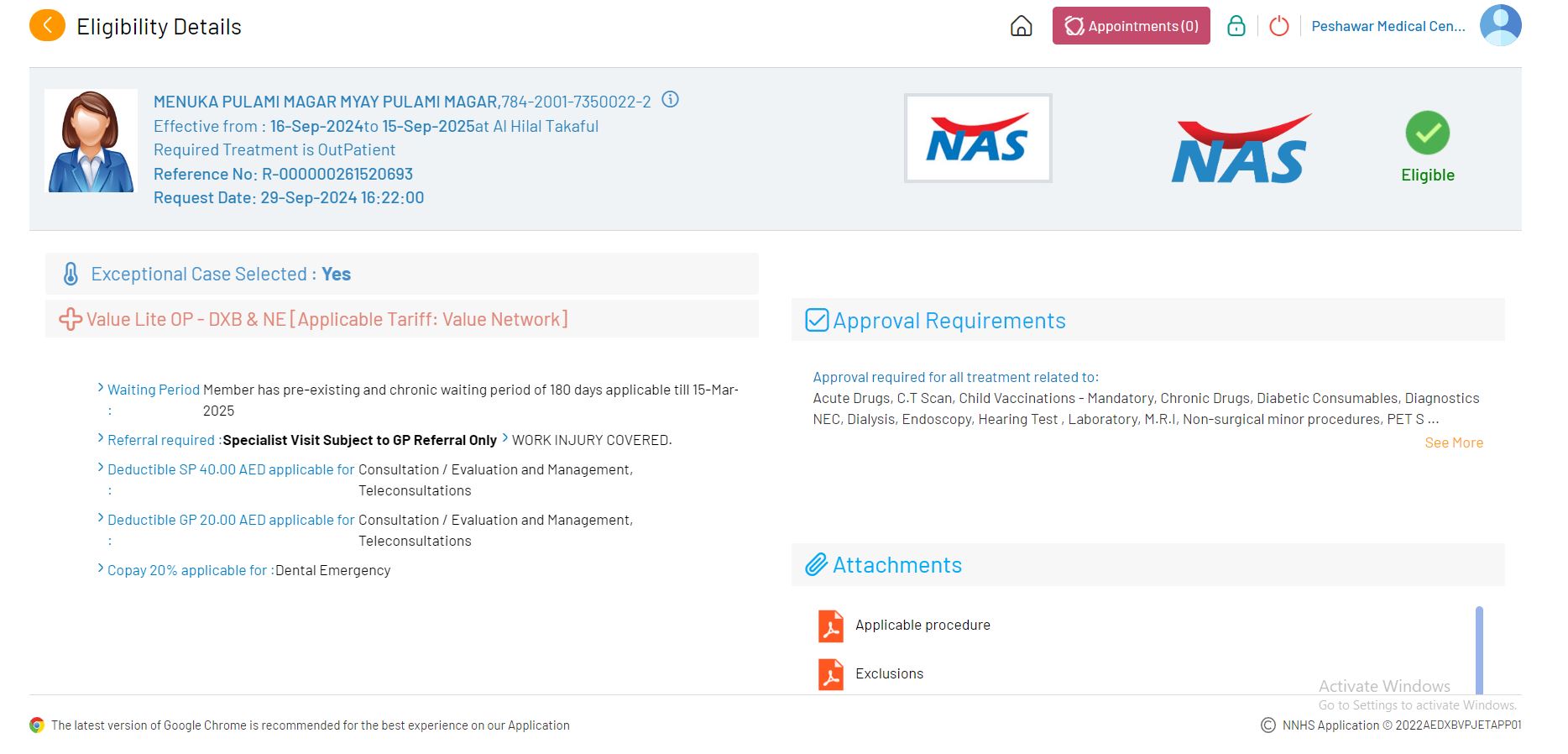Click the Google Chrome icon in footer
1568x754 pixels.
37,725
